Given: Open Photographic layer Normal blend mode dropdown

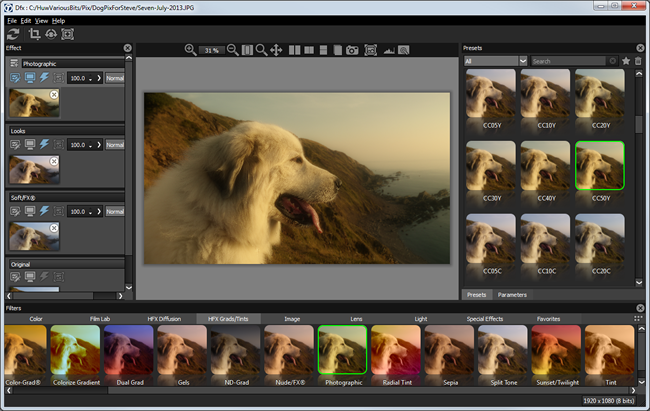Looking at the screenshot, I should pos(115,78).
